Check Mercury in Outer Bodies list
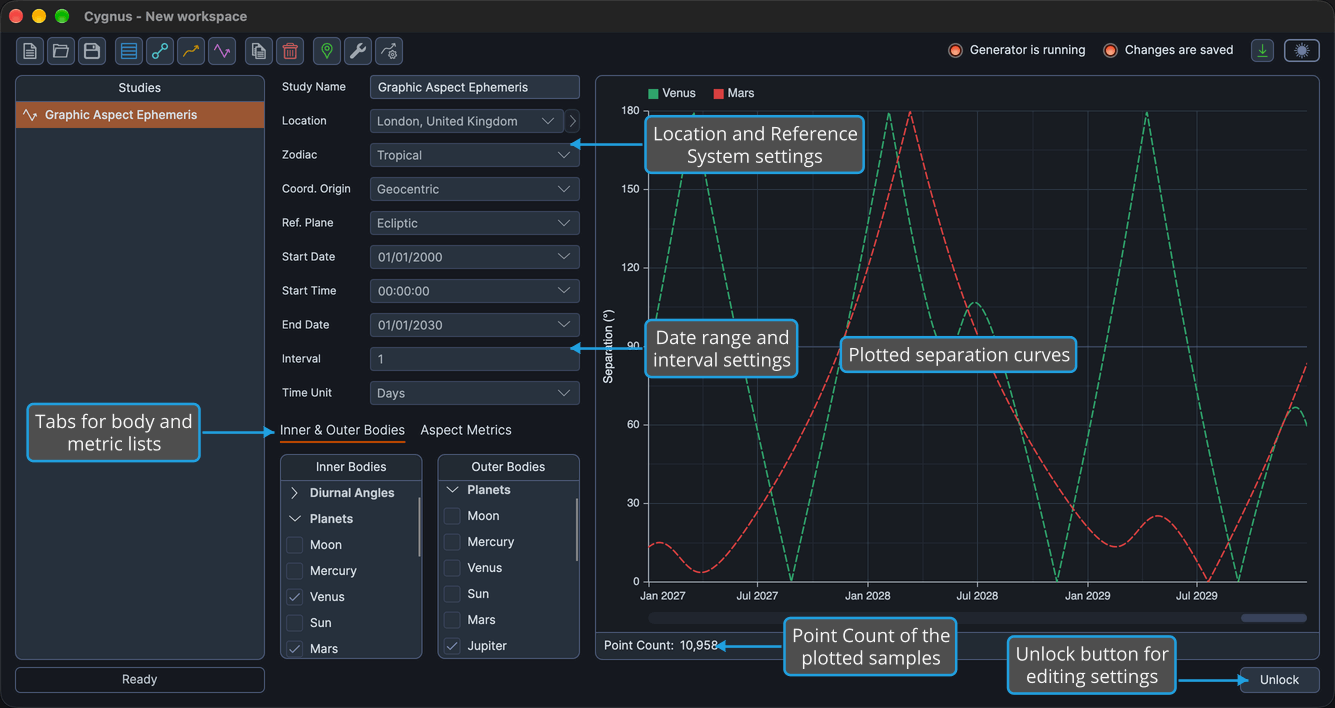 click(452, 542)
